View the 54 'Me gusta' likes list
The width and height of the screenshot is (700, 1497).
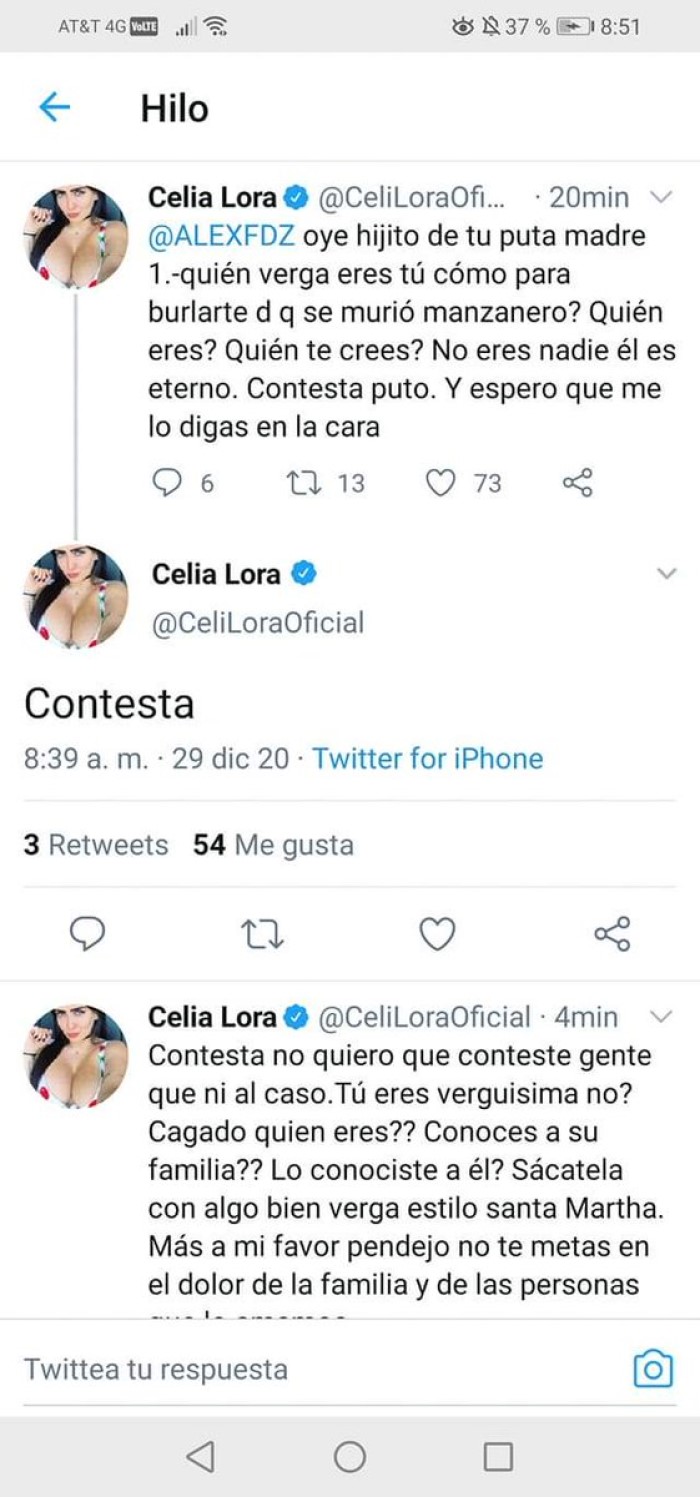(x=273, y=845)
